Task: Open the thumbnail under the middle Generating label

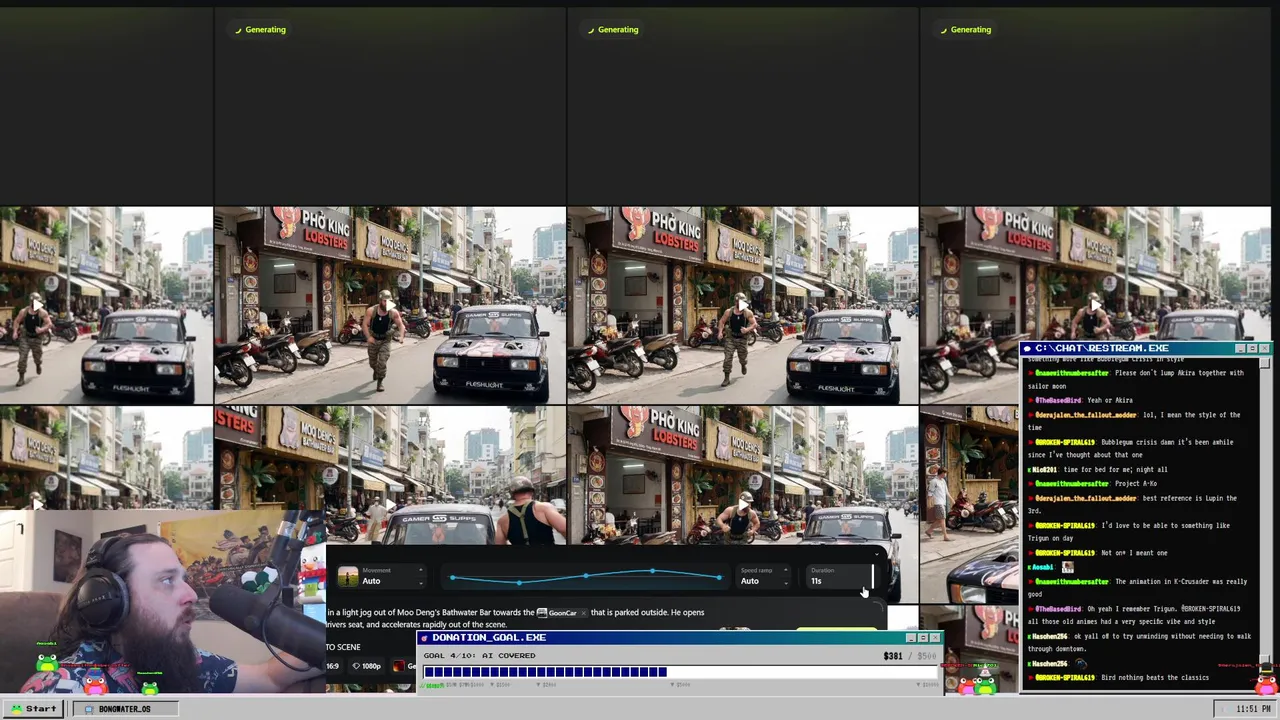Action: pyautogui.click(x=742, y=305)
